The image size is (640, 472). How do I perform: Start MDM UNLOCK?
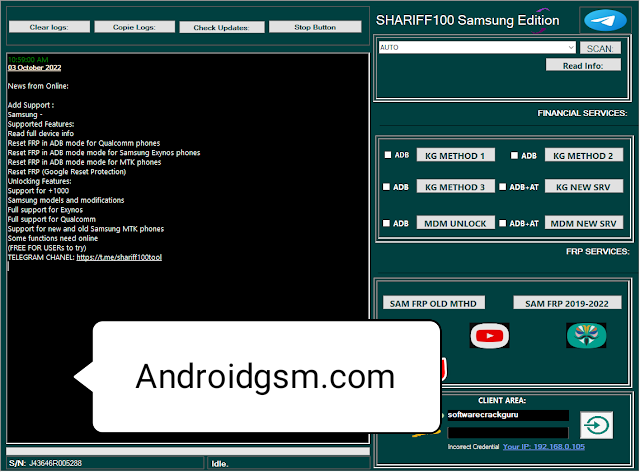pos(456,223)
